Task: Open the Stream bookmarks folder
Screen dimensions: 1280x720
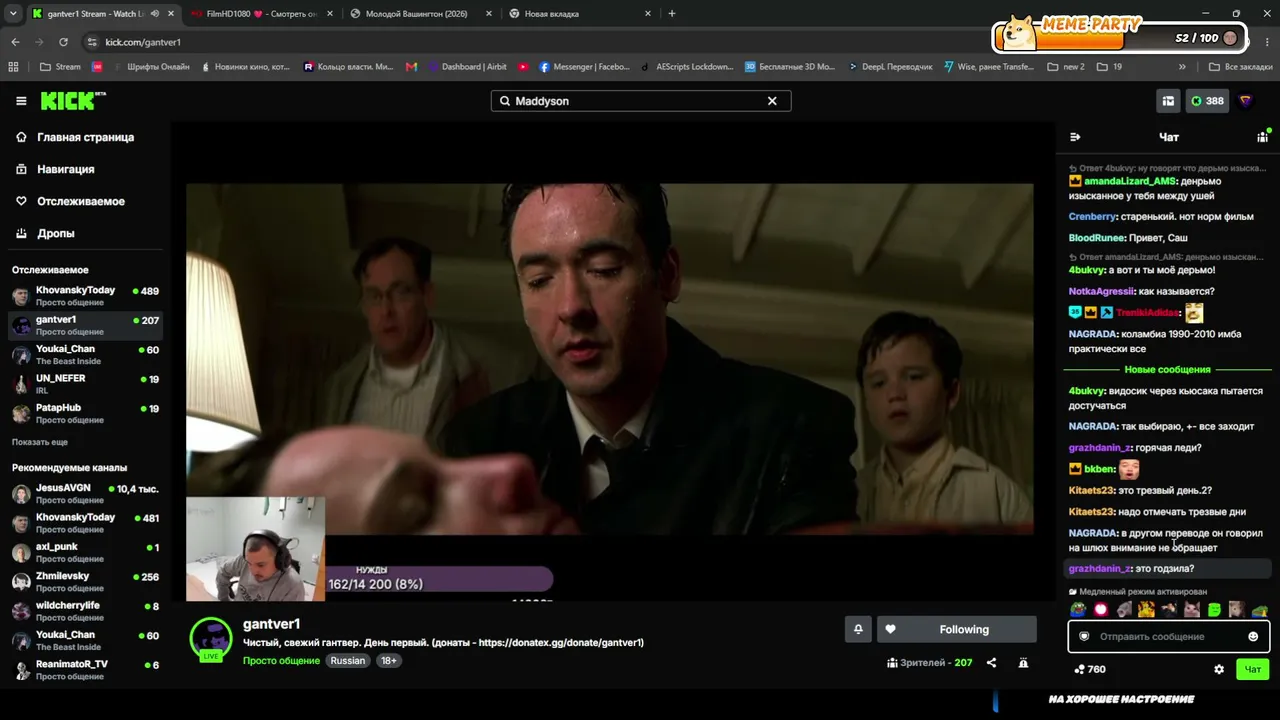Action: pos(60,67)
